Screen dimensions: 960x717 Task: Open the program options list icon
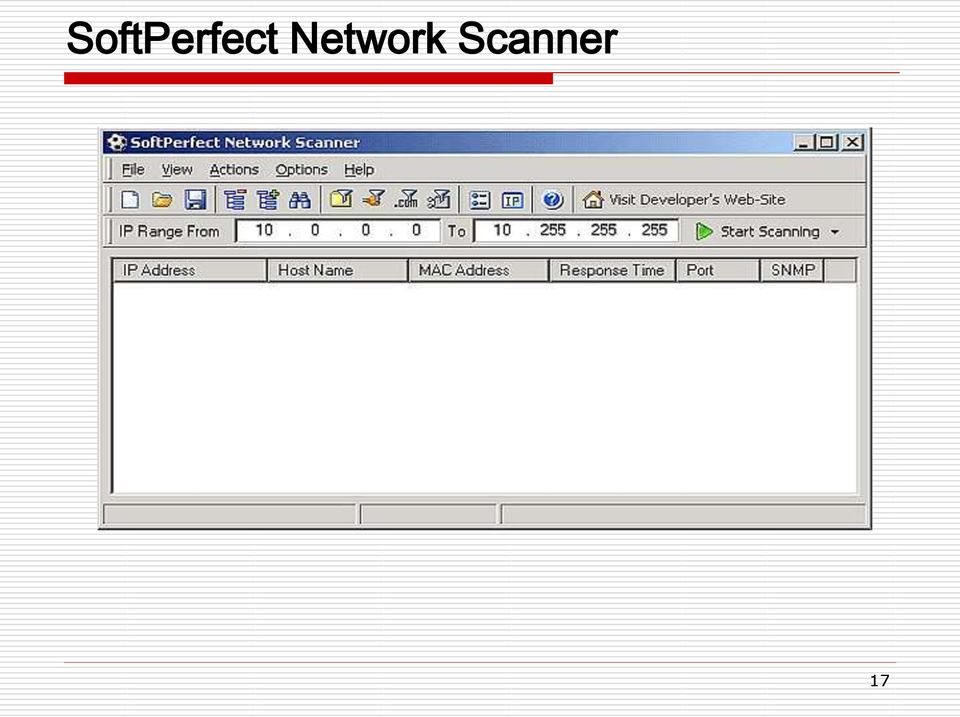pyautogui.click(x=479, y=200)
